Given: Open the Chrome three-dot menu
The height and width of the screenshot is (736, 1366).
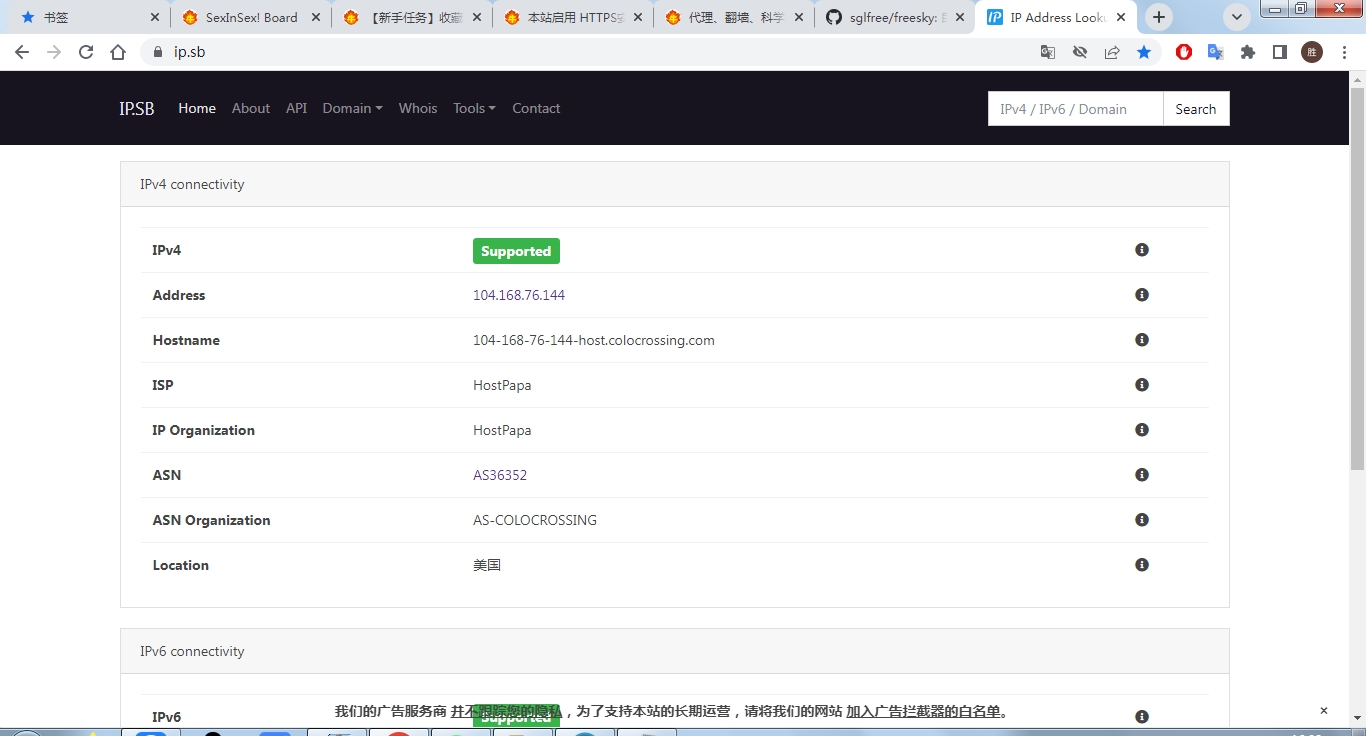Looking at the screenshot, I should point(1344,52).
